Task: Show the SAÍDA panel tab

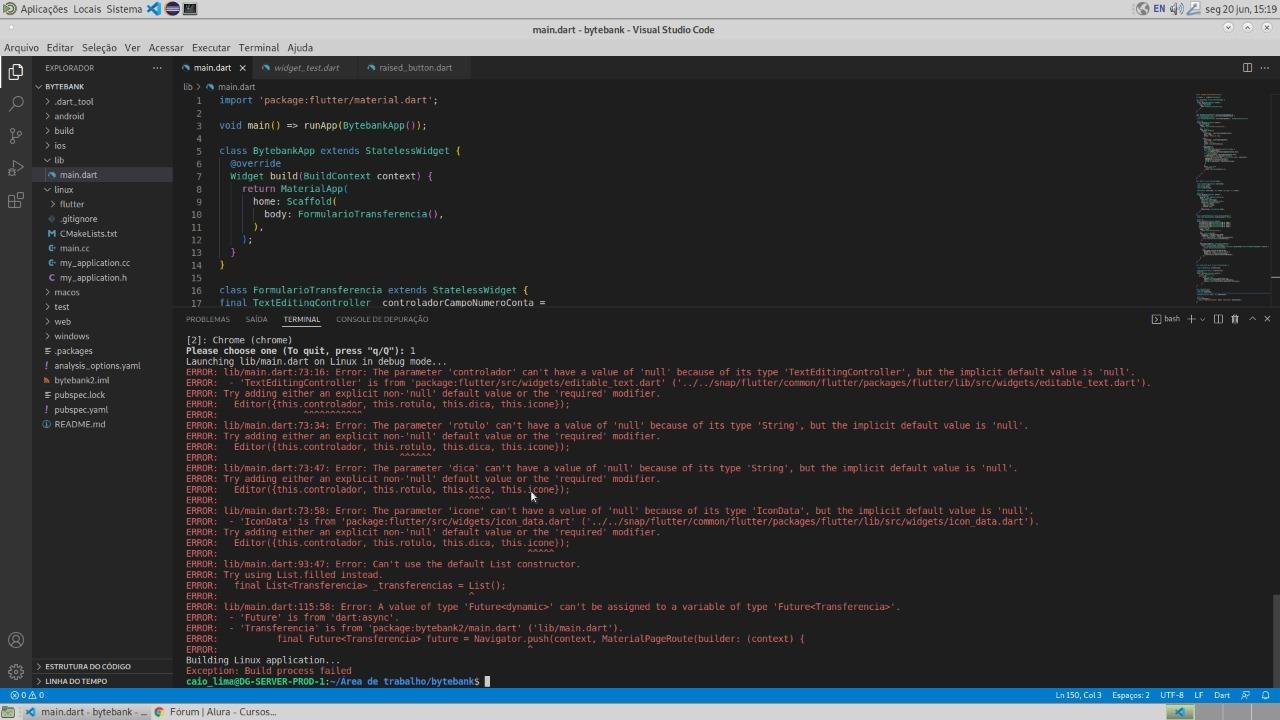Action: (x=256, y=319)
